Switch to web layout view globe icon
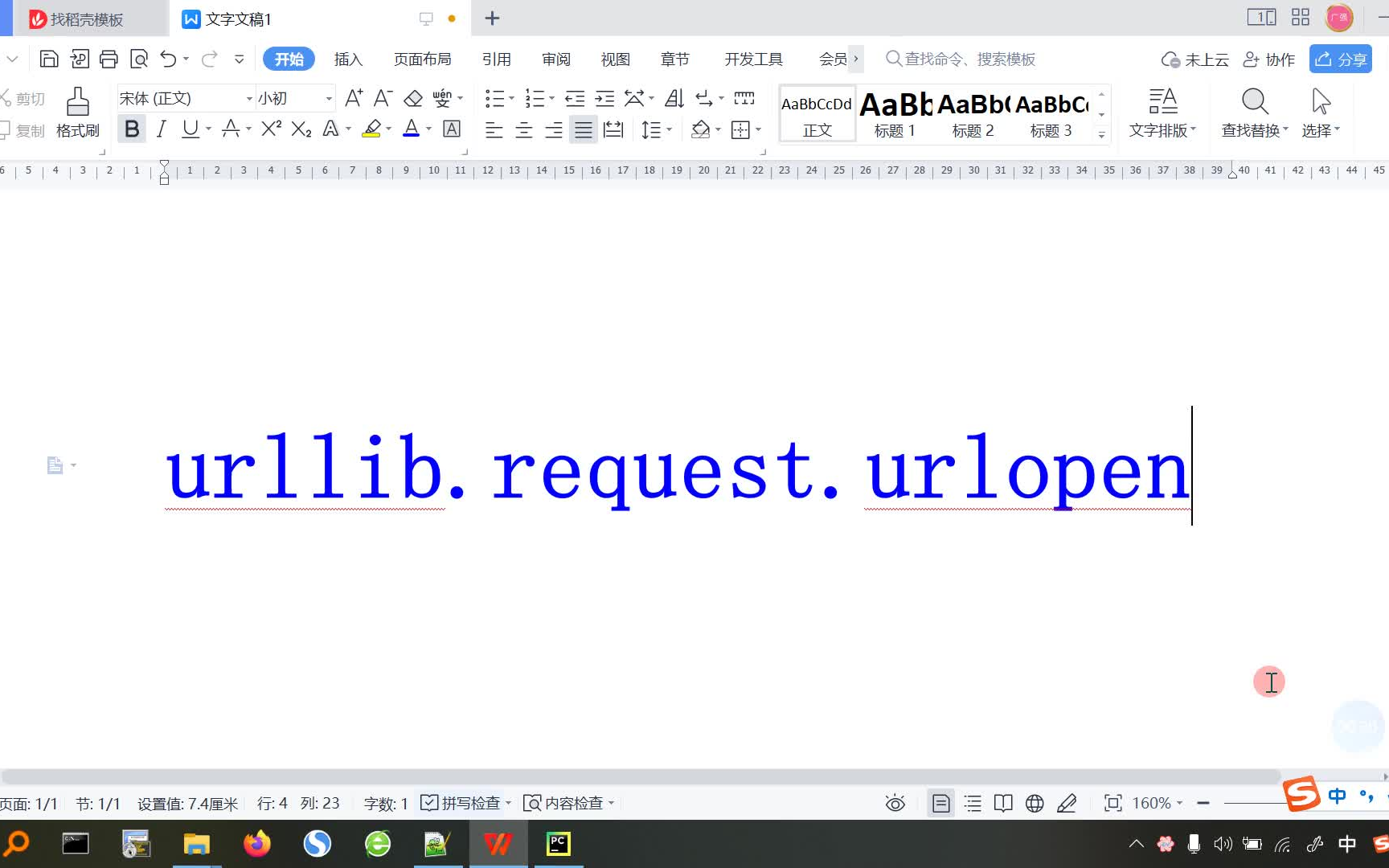 click(x=1035, y=803)
